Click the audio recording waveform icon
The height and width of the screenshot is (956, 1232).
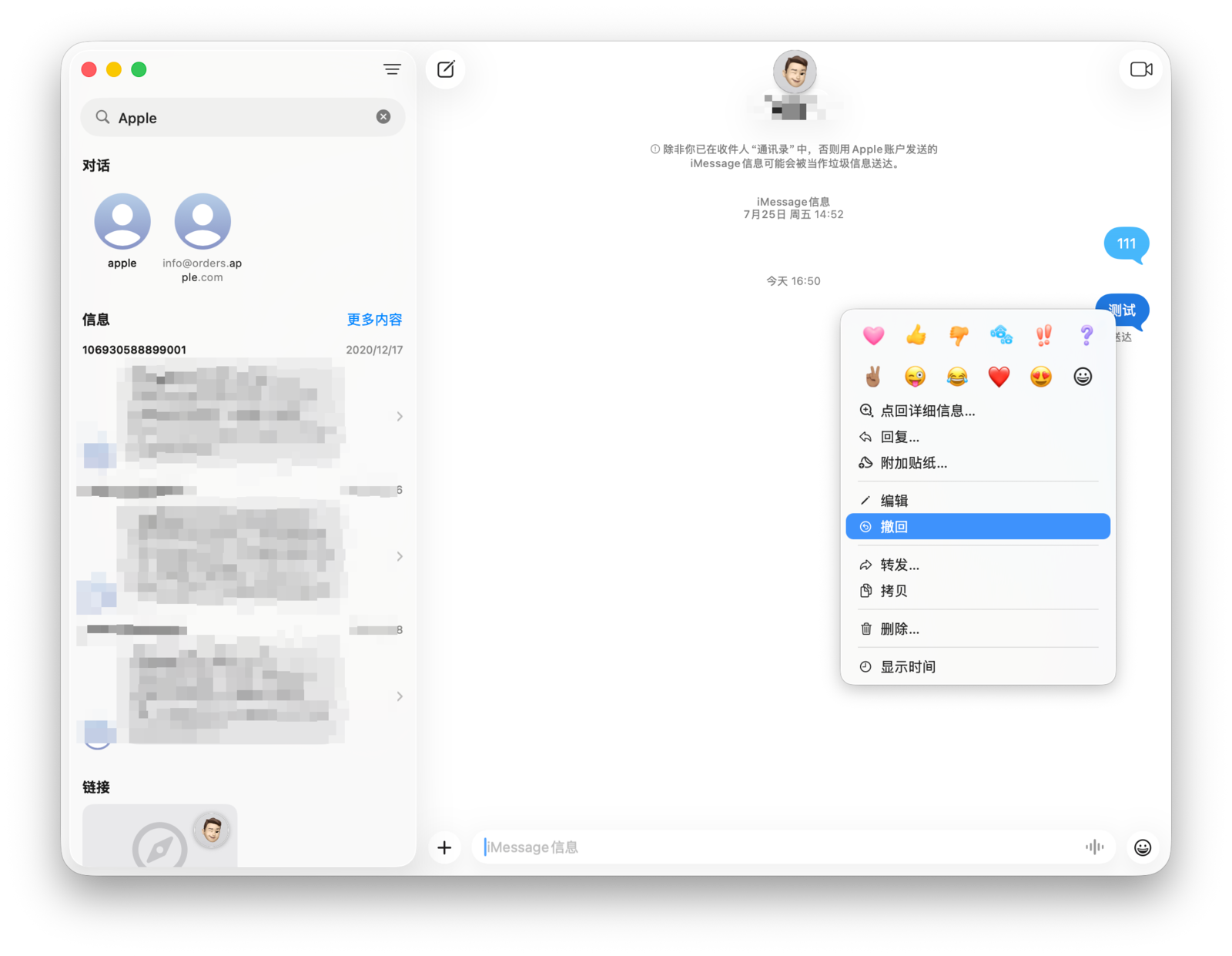tap(1094, 847)
